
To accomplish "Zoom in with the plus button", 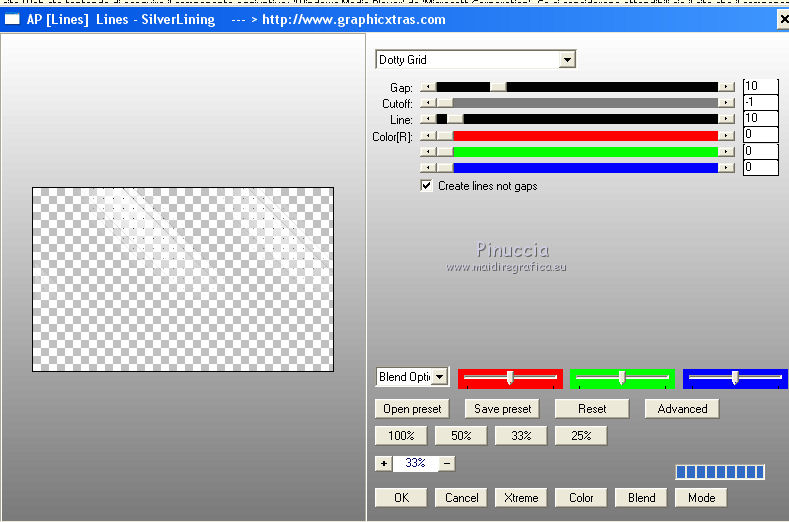I will click(x=384, y=463).
